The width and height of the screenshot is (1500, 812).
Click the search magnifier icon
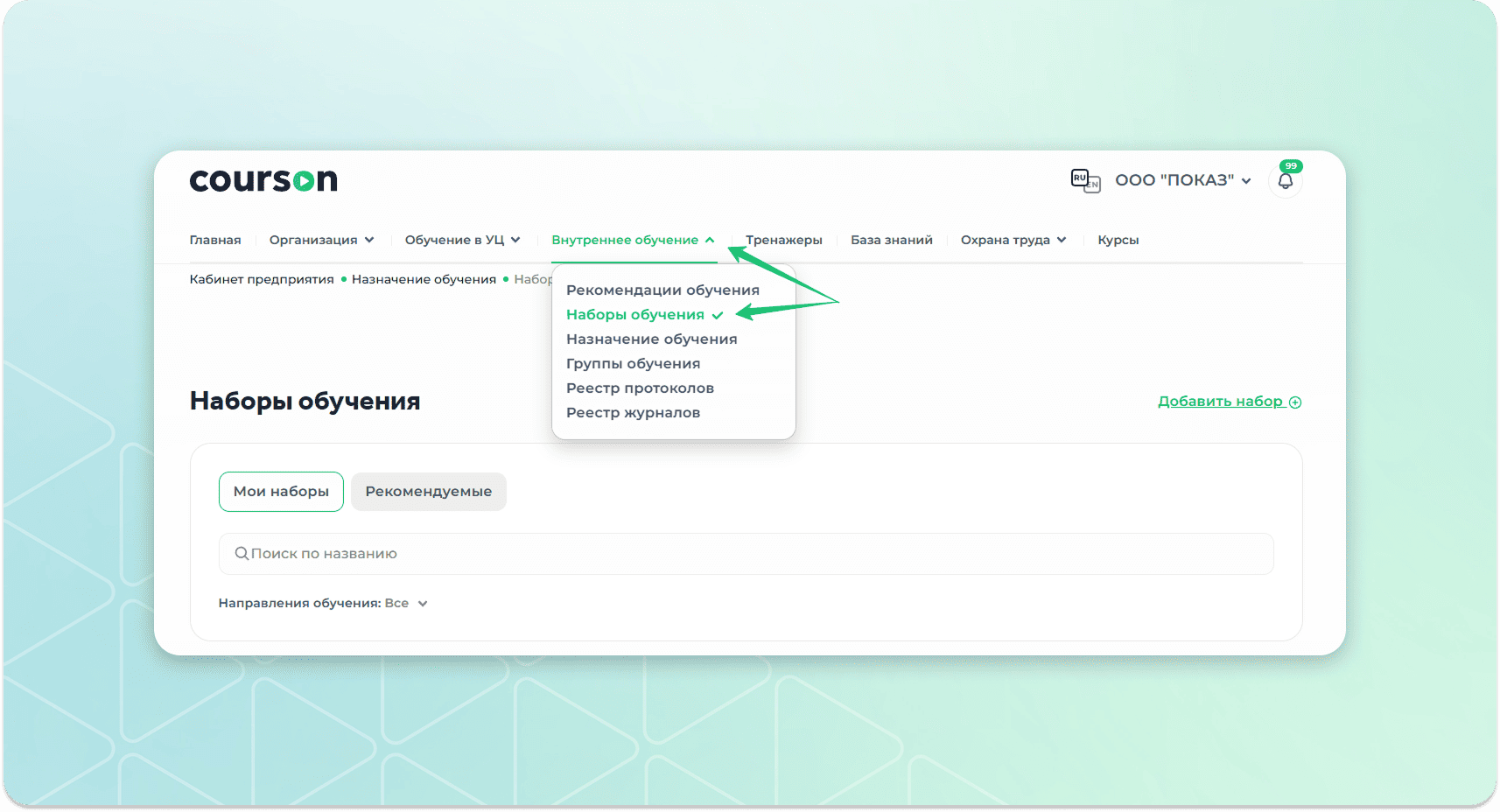coord(242,554)
